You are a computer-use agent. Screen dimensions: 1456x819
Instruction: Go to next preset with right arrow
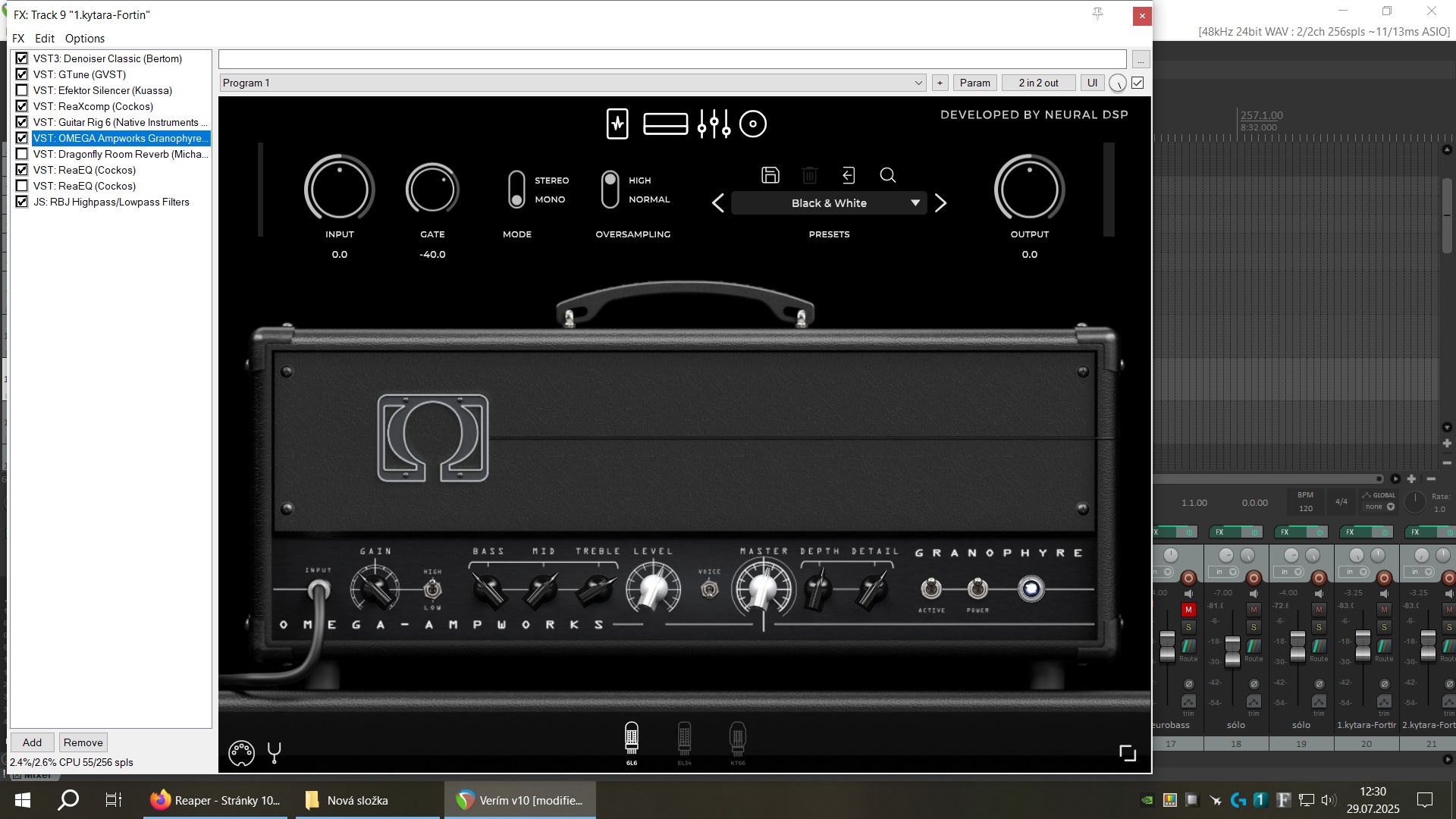click(941, 203)
